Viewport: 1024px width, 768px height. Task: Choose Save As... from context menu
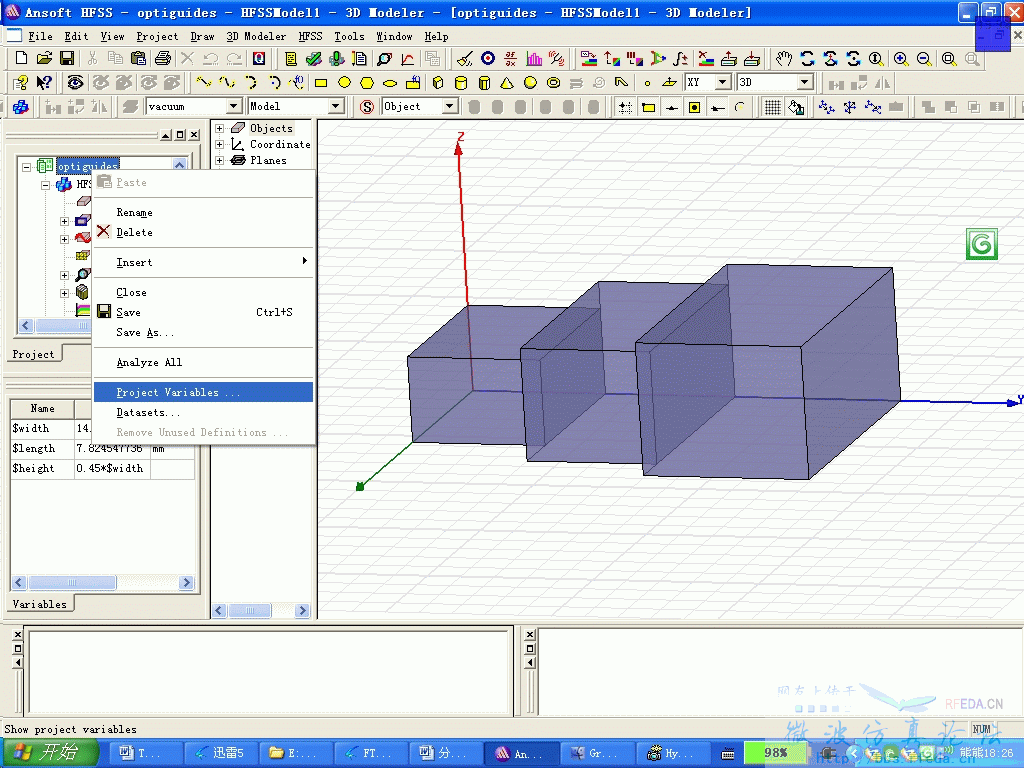coord(204,332)
